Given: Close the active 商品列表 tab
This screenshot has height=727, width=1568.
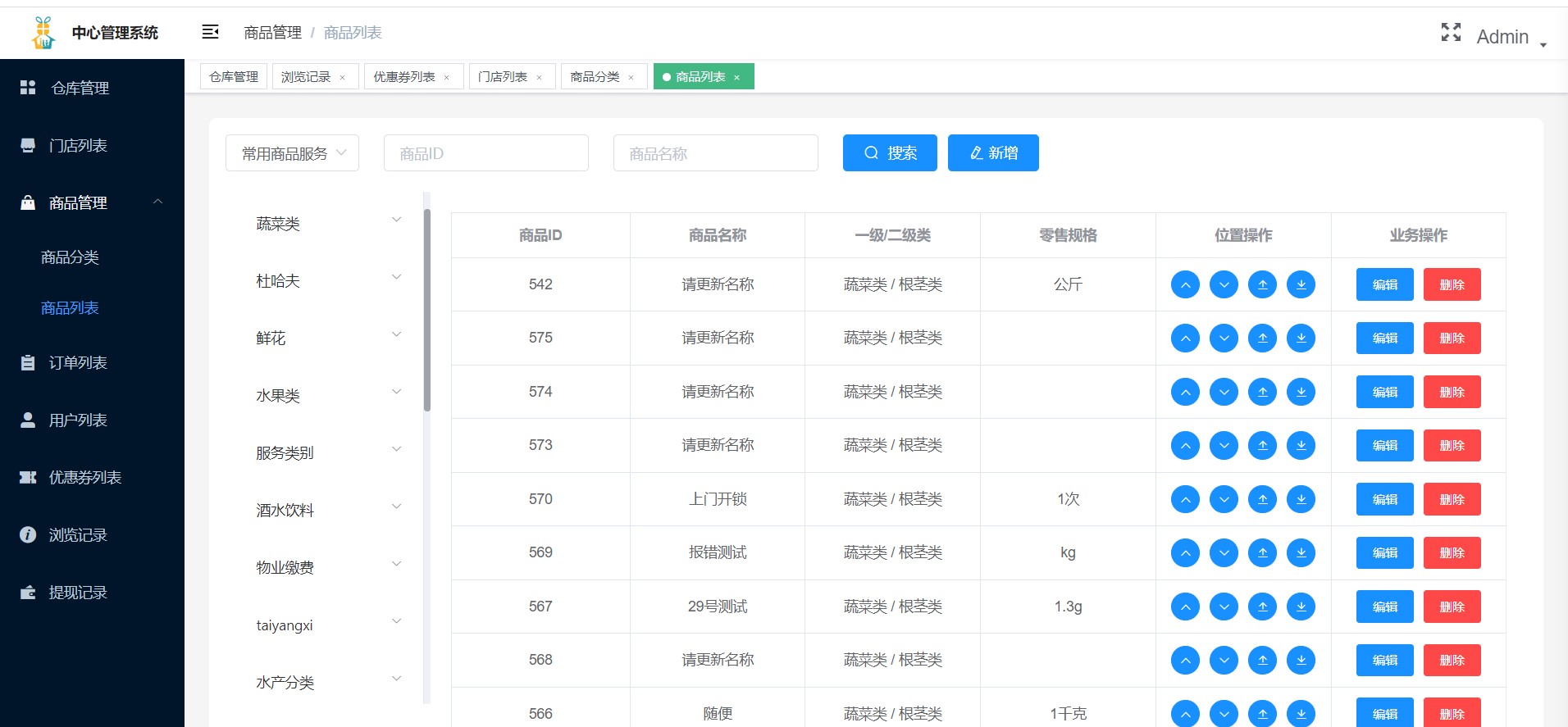Looking at the screenshot, I should pyautogui.click(x=737, y=77).
